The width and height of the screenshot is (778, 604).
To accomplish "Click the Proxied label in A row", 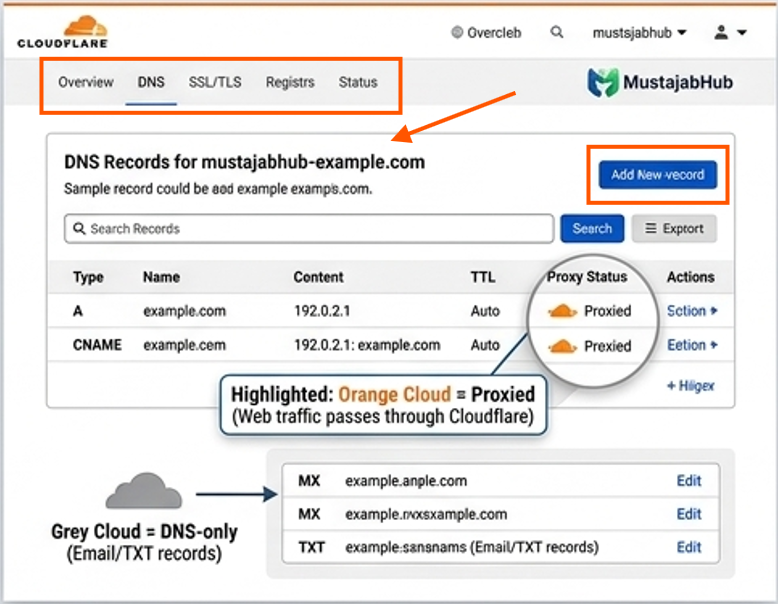I will point(607,311).
